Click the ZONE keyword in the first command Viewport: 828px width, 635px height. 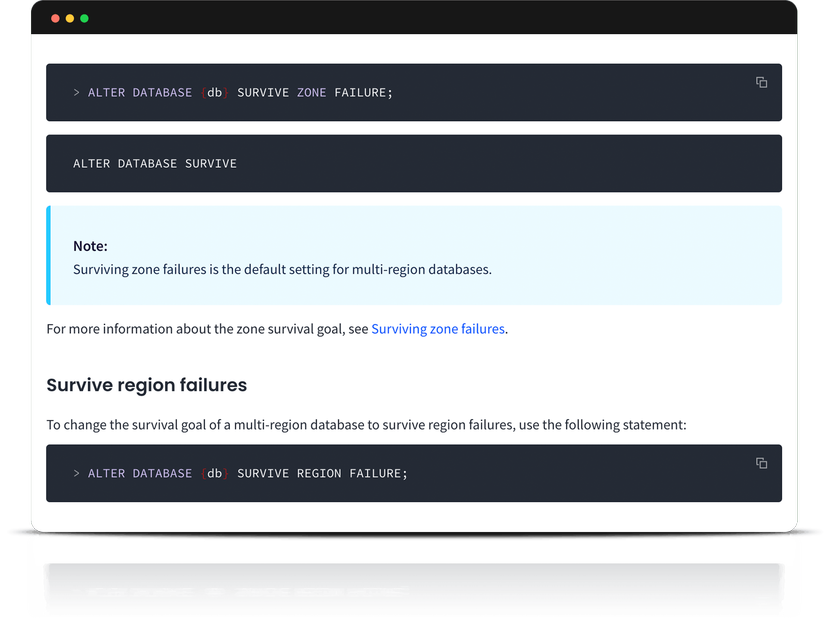pos(311,93)
